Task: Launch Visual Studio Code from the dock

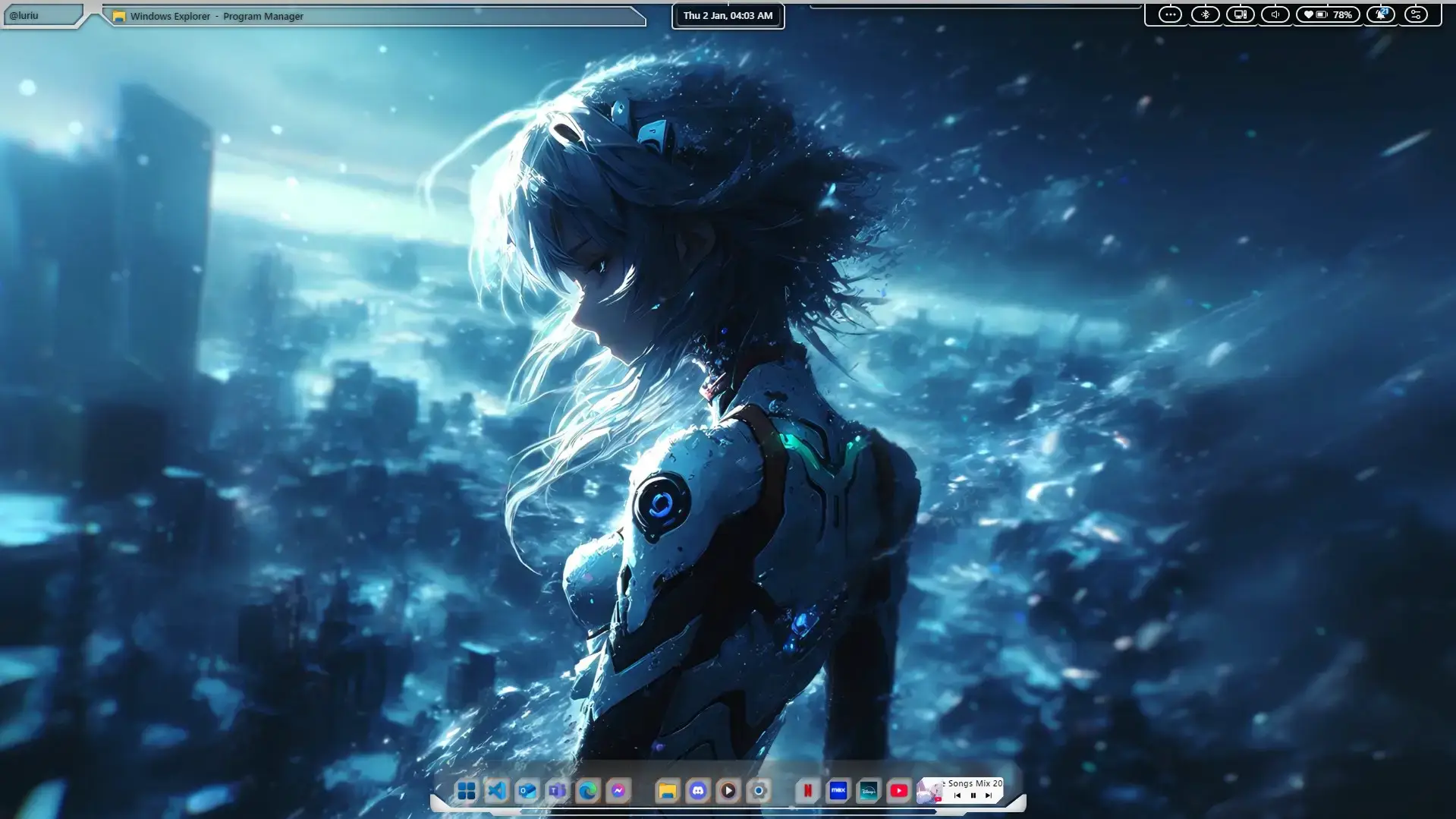Action: [x=497, y=791]
